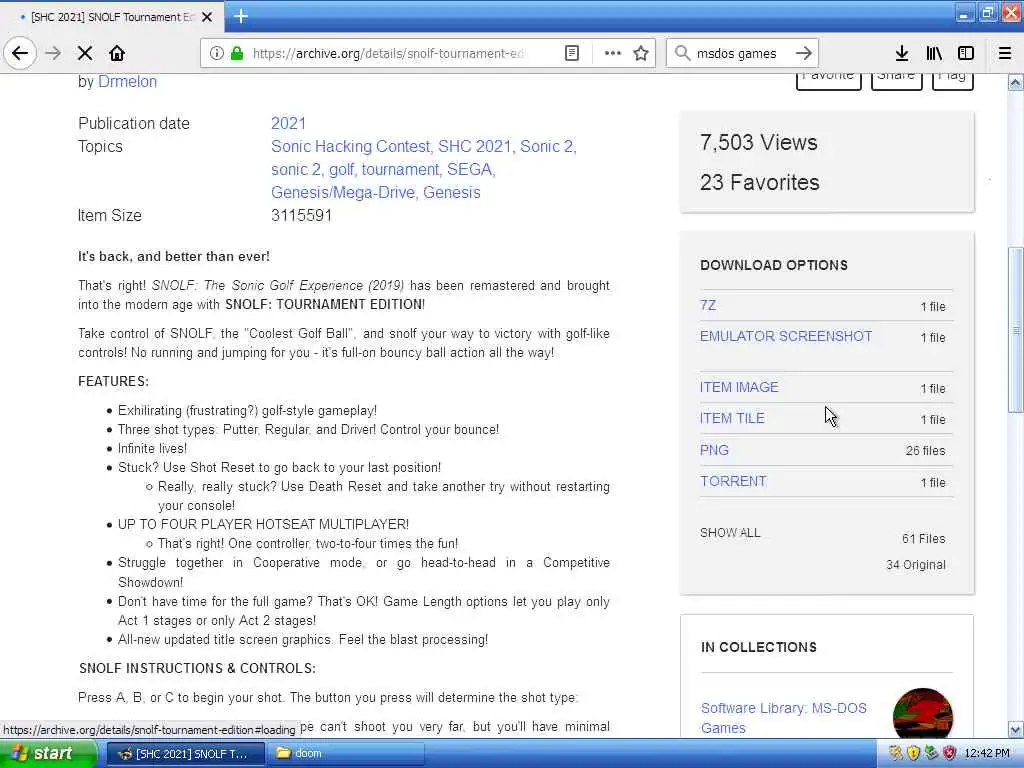This screenshot has height=768, width=1024.
Task: Click the red shield tray icon
Action: (950, 753)
